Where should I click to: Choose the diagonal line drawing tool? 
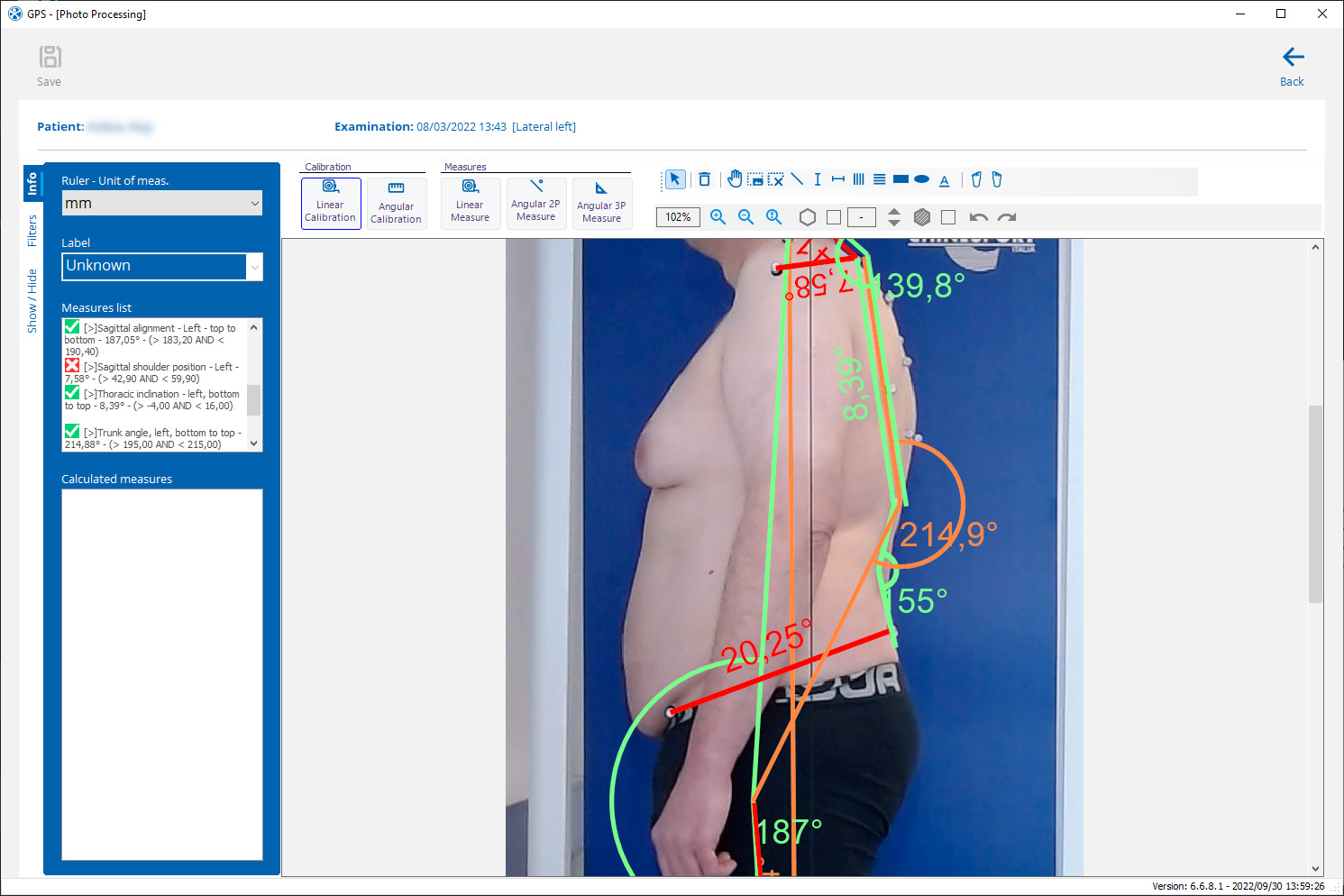(x=797, y=179)
